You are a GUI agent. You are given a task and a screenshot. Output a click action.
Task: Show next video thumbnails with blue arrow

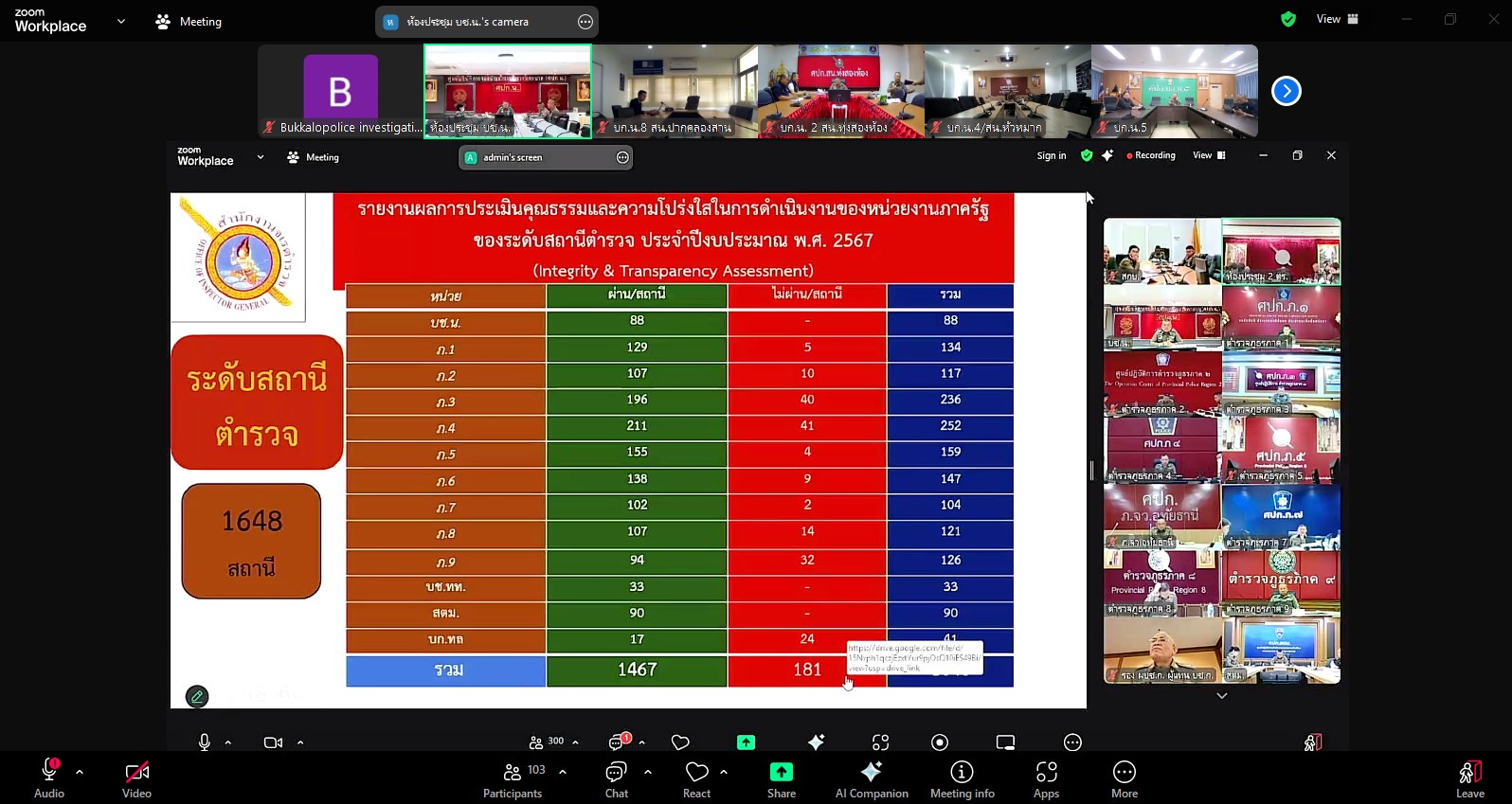[x=1286, y=91]
